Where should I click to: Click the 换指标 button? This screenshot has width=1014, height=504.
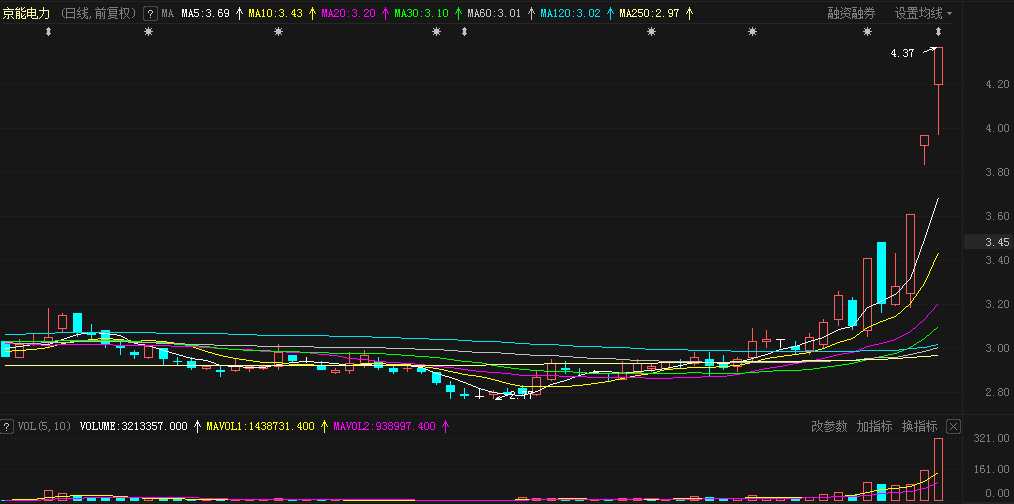click(x=919, y=427)
